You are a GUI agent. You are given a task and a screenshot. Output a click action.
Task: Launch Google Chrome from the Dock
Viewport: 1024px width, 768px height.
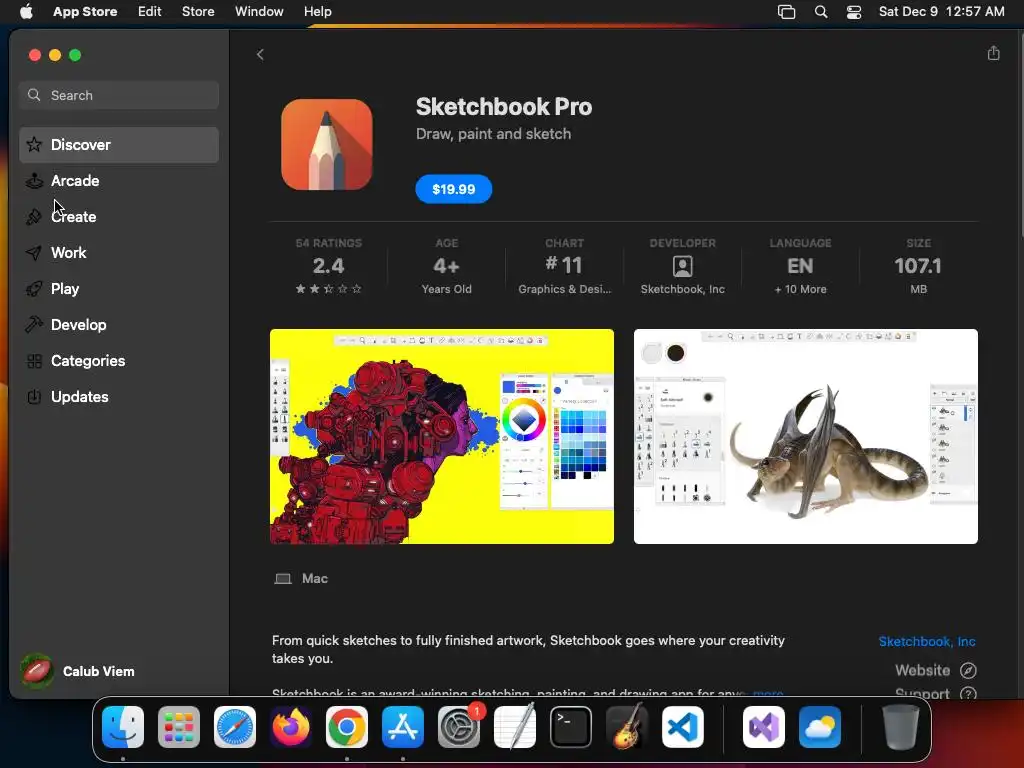pyautogui.click(x=347, y=727)
